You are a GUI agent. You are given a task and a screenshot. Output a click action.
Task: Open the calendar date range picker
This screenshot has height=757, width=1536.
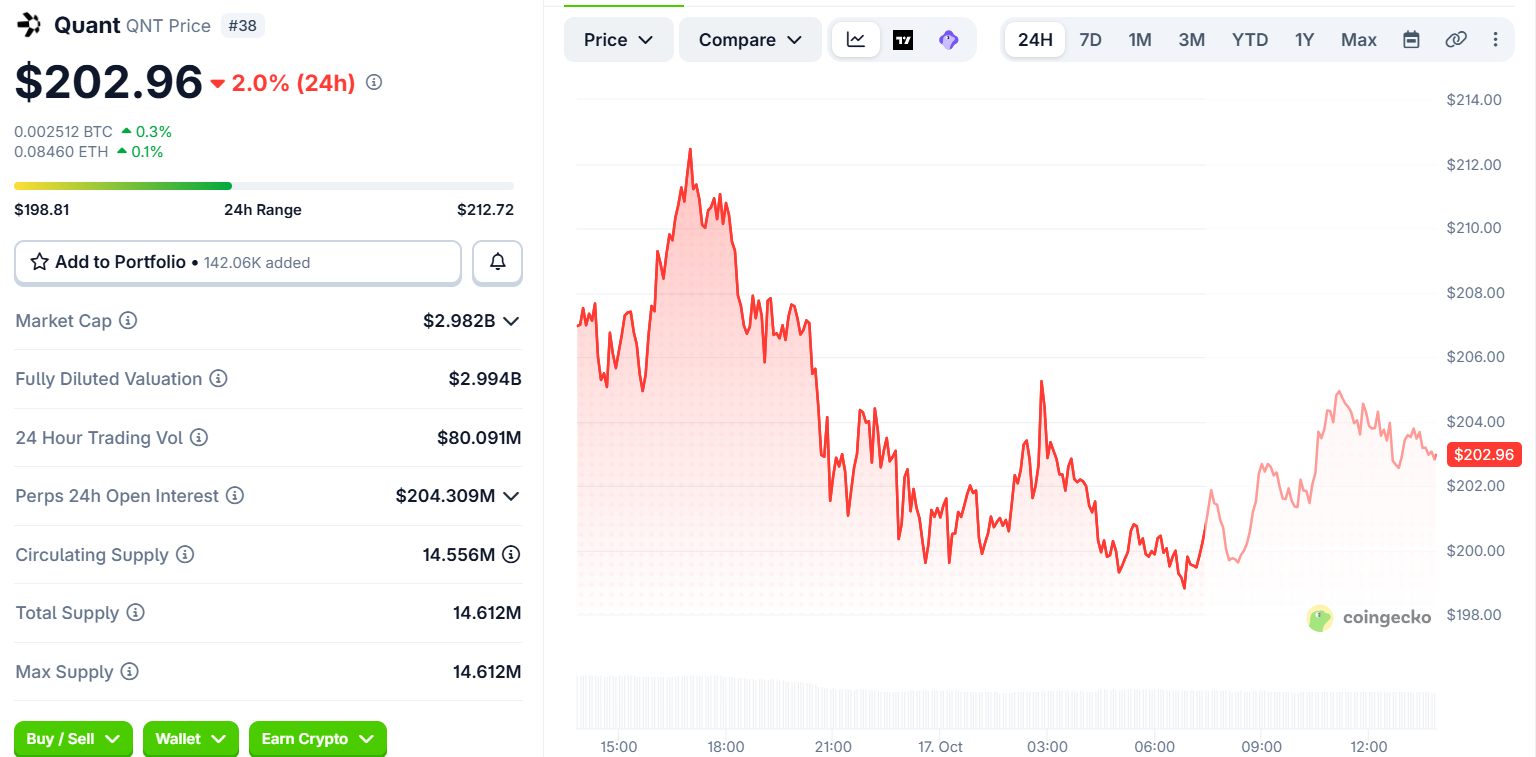click(x=1411, y=40)
